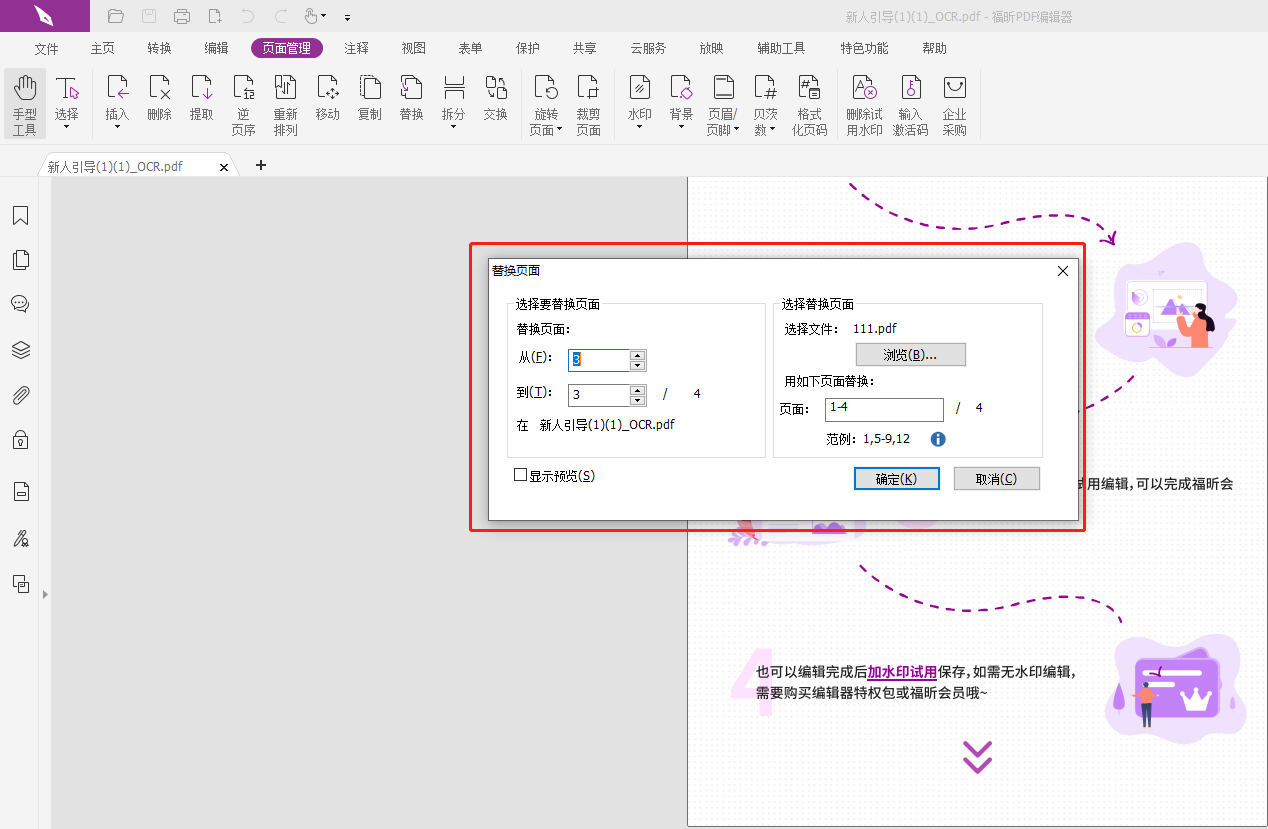Enable the 显示预览 preview checkbox
The image size is (1268, 829).
(x=520, y=475)
